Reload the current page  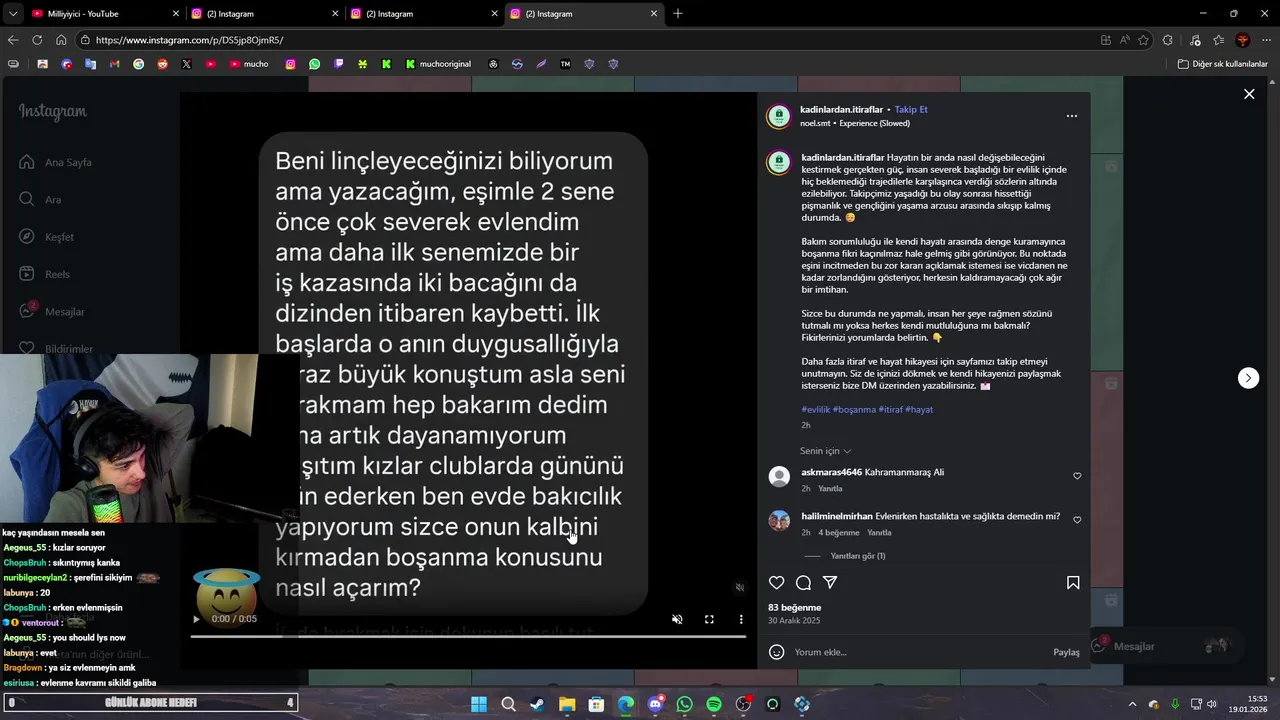click(x=37, y=40)
